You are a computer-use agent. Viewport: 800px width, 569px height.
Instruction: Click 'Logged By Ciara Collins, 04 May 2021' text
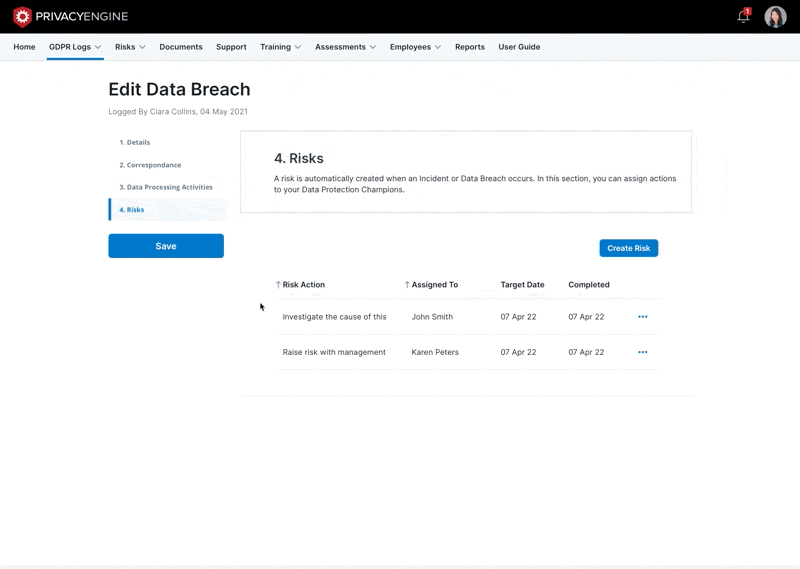178,111
